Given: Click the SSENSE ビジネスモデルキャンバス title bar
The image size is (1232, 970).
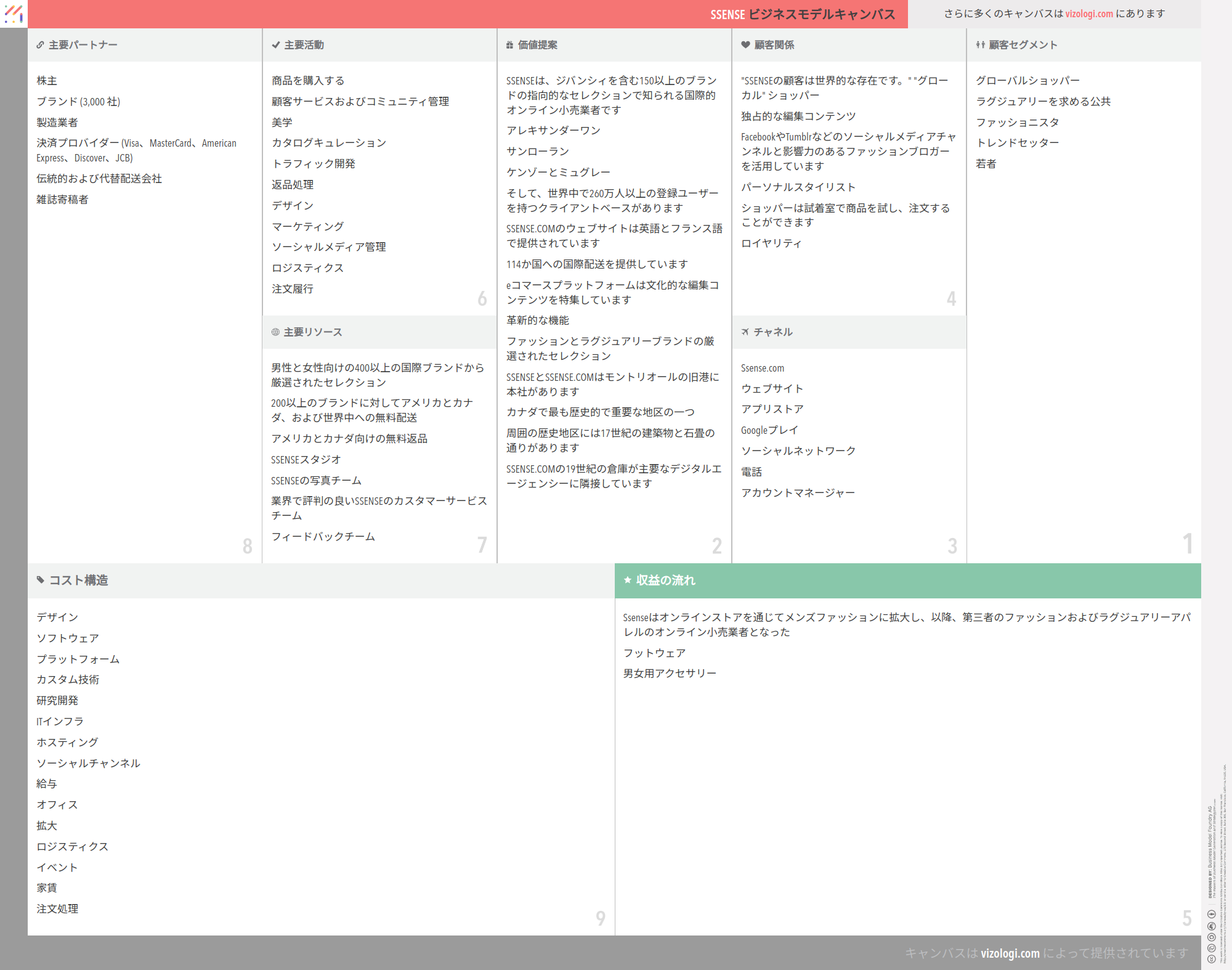Looking at the screenshot, I should click(802, 14).
